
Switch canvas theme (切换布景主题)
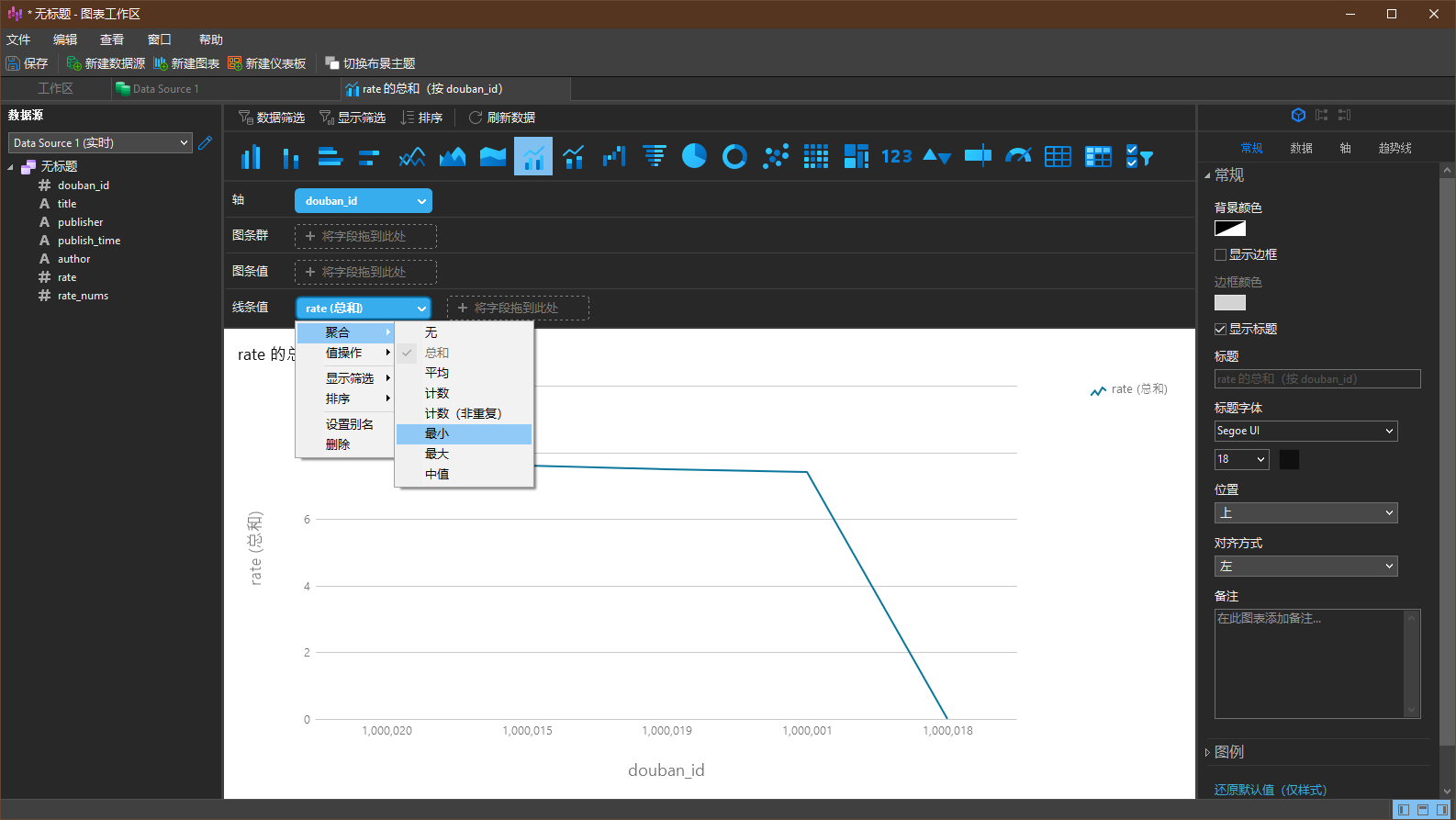pyautogui.click(x=370, y=63)
